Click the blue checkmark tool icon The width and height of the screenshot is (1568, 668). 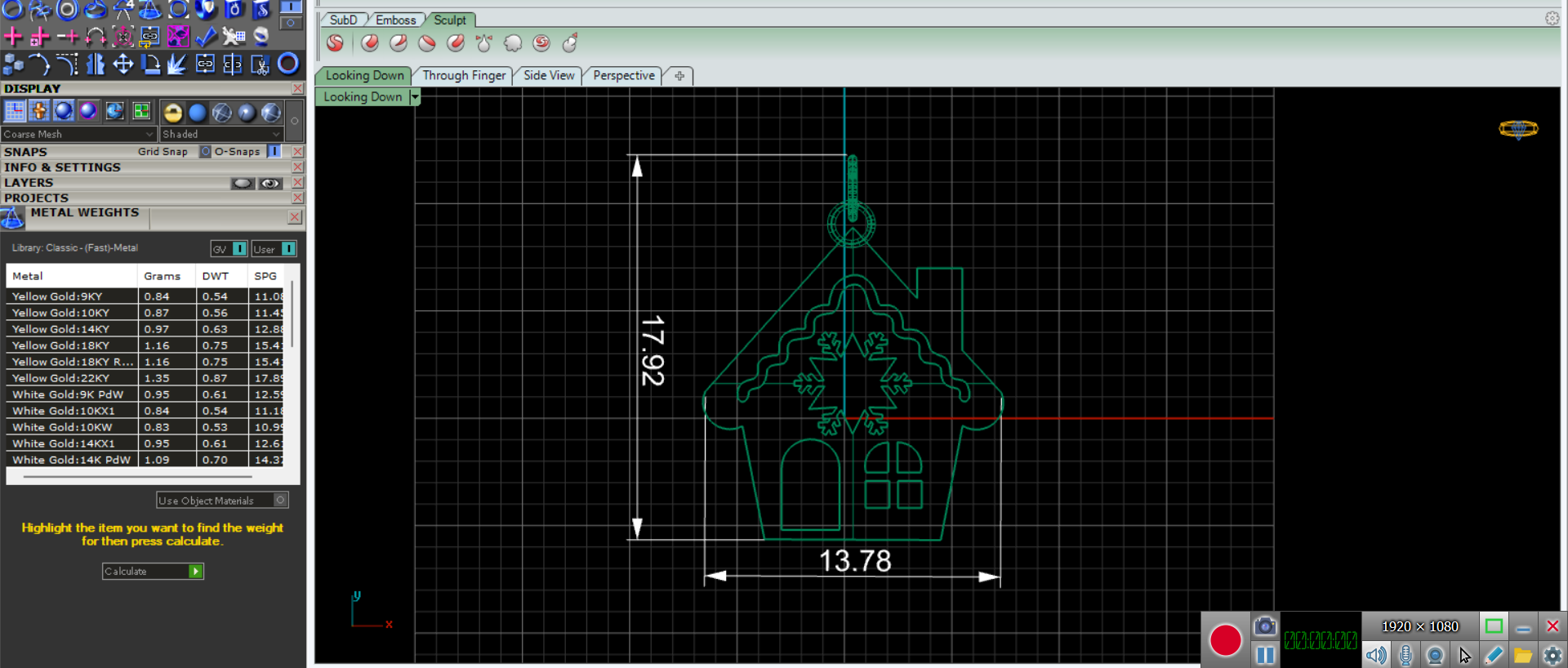coord(206,36)
